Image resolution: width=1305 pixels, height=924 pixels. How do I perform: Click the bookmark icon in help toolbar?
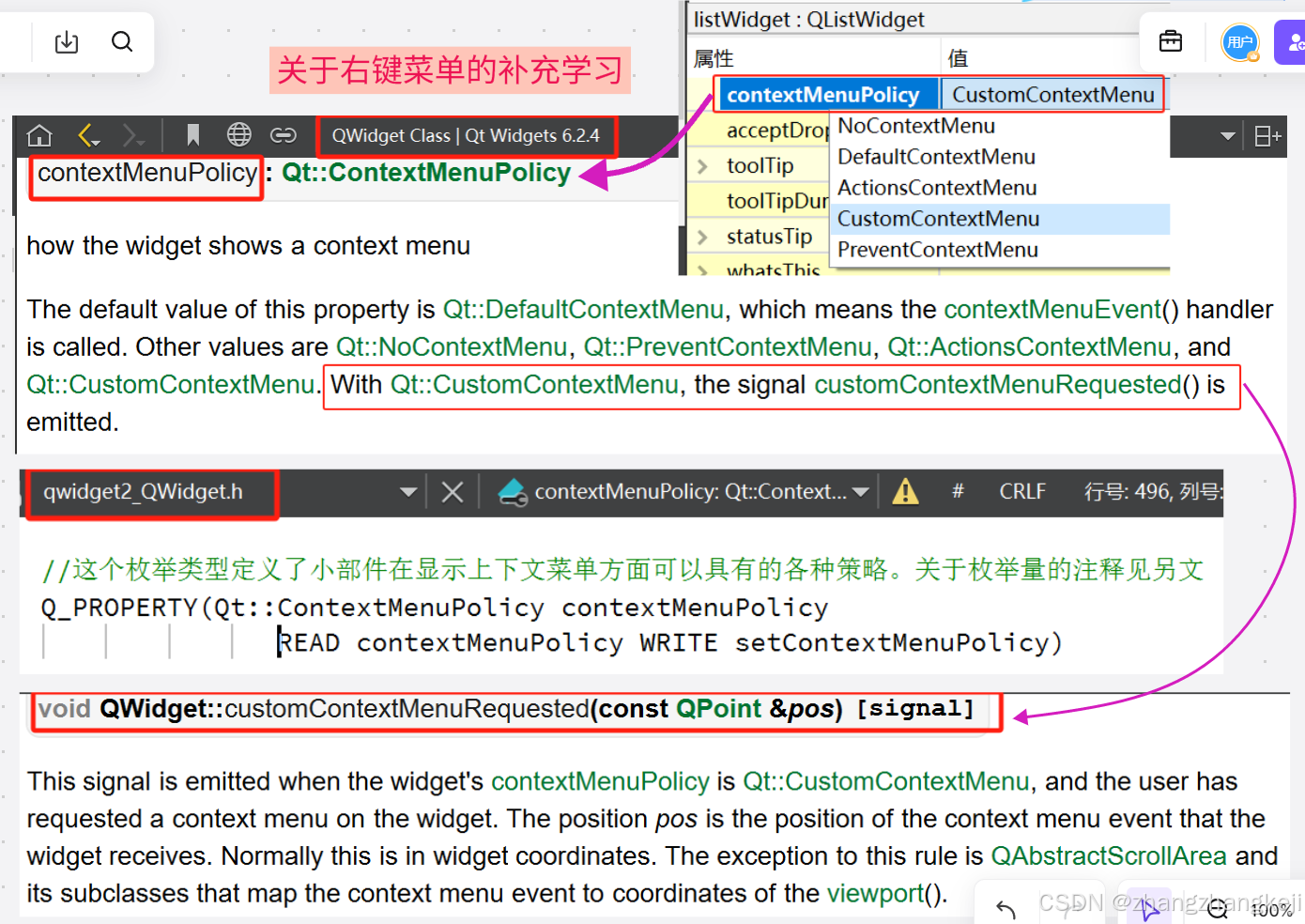[x=192, y=135]
